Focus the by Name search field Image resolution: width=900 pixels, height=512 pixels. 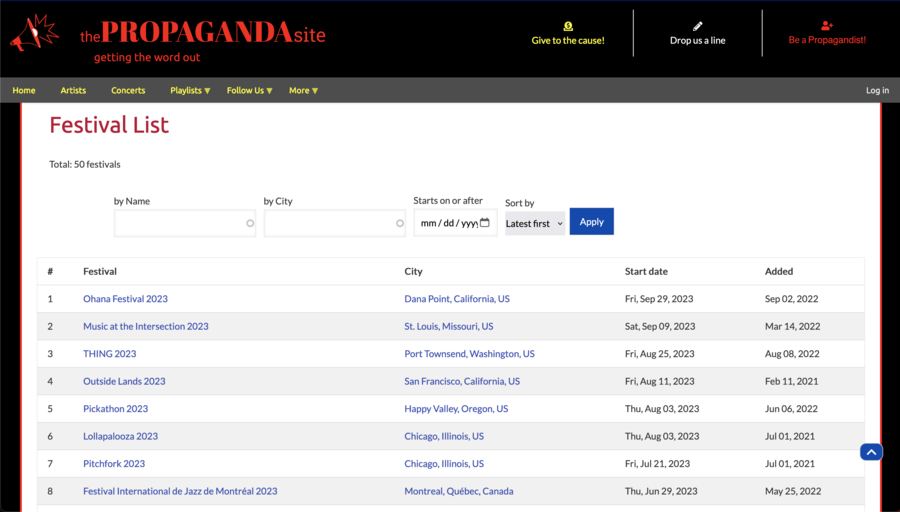pyautogui.click(x=180, y=223)
